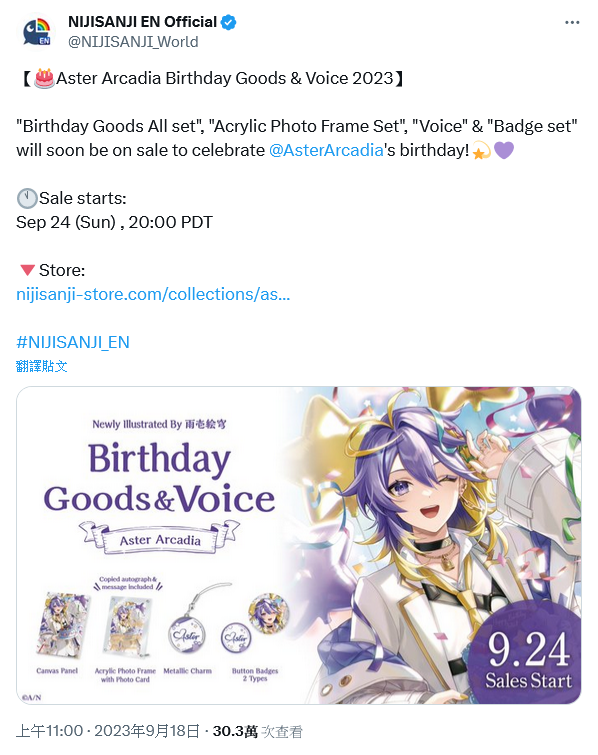The image size is (598, 755).
Task: Open the NIJISANJI EN Official profile avatar
Action: [x=37, y=32]
